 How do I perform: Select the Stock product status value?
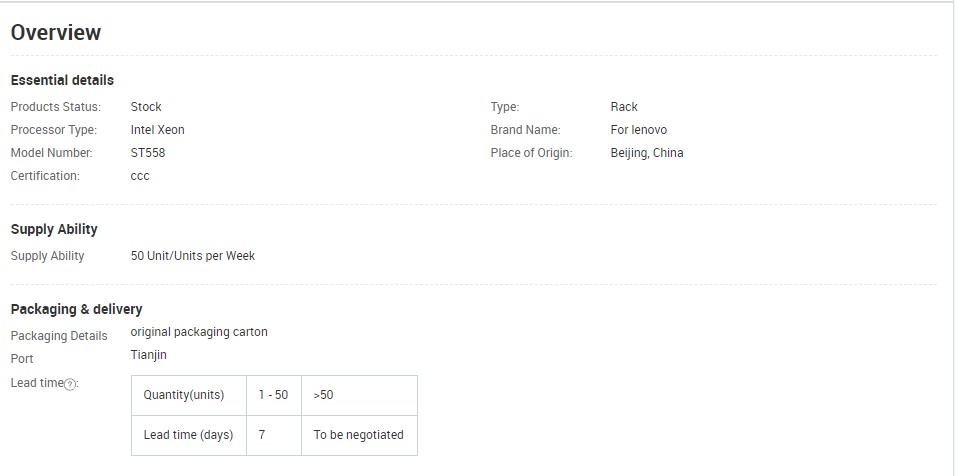click(146, 107)
